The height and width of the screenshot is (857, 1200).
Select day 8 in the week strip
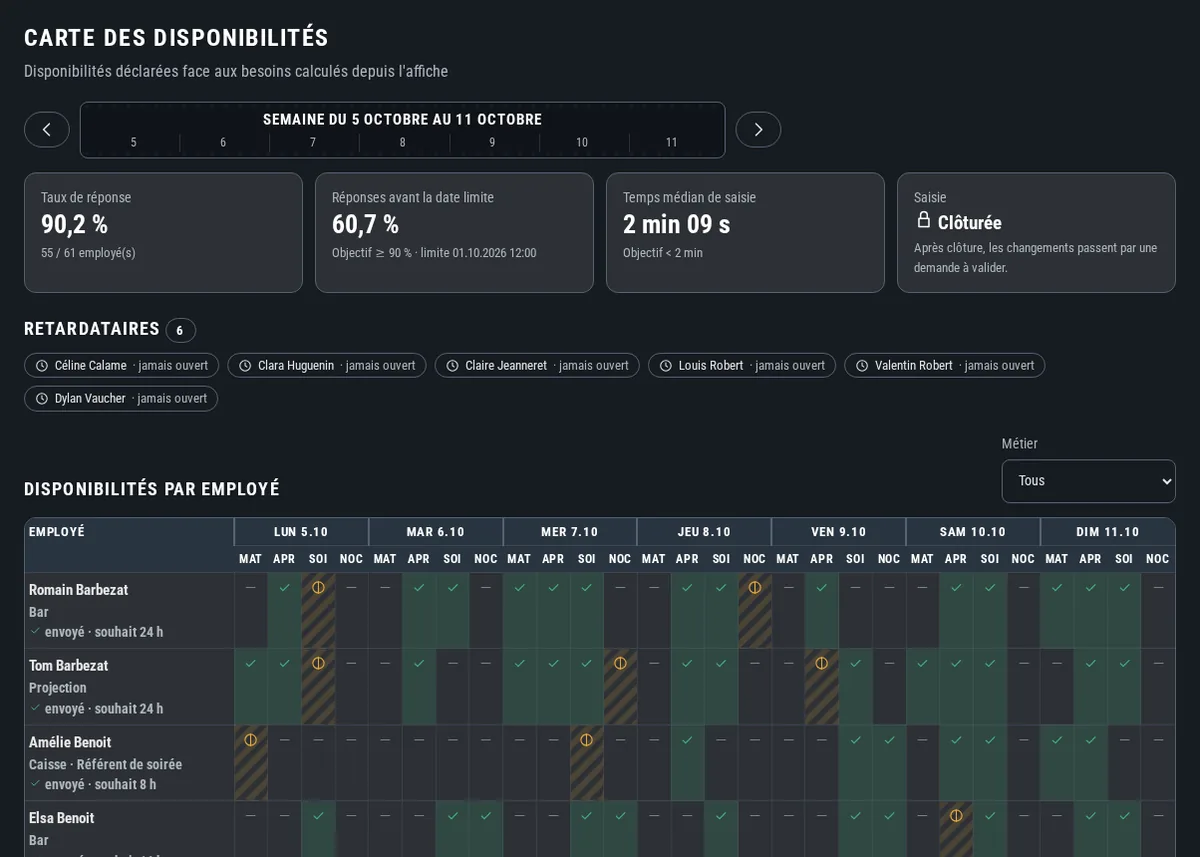coord(403,143)
